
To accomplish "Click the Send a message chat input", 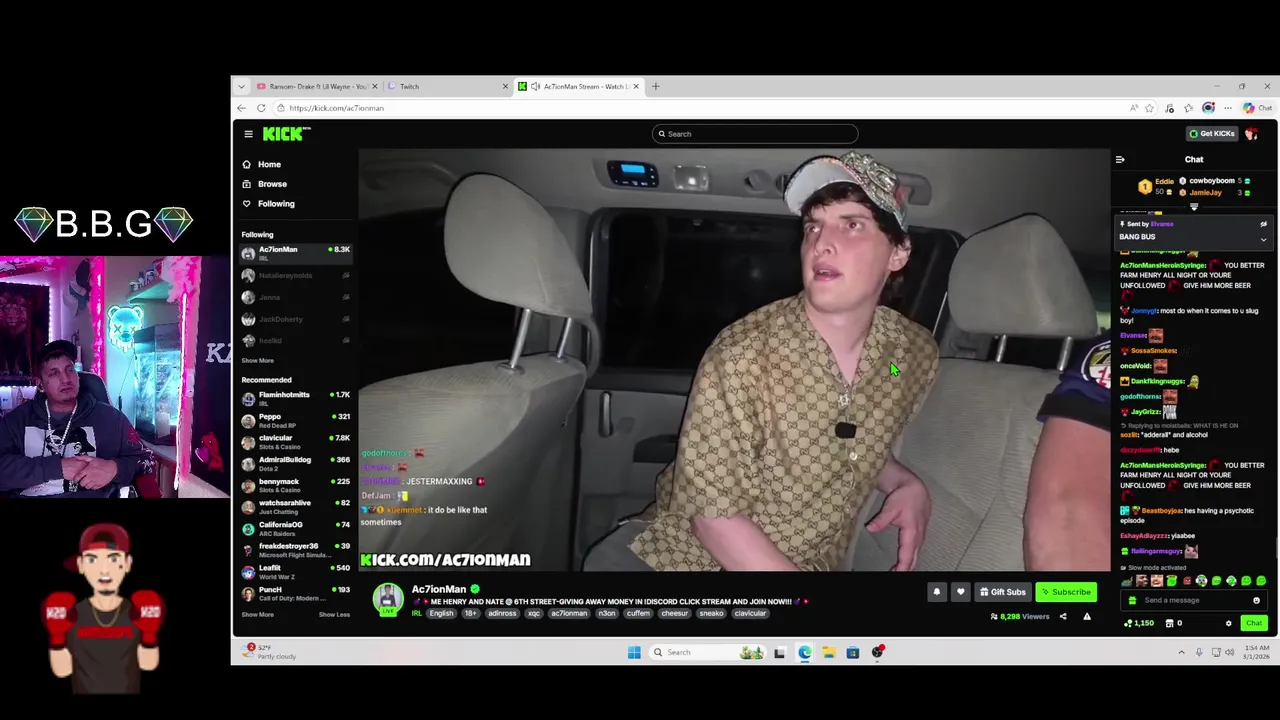I will [x=1194, y=600].
